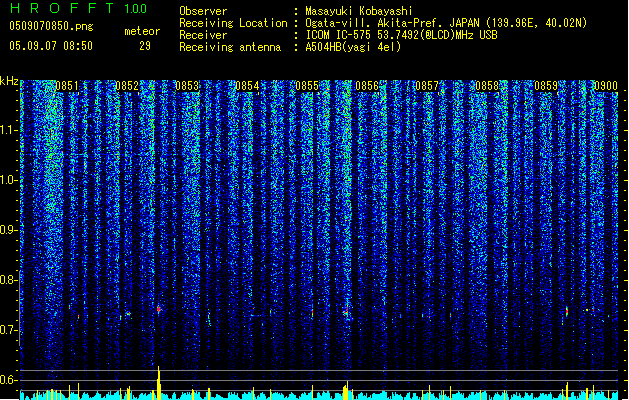Select the ICOM IC-575 53.7492 MHz receiver text
This screenshot has width=629, height=400.
(401, 35)
